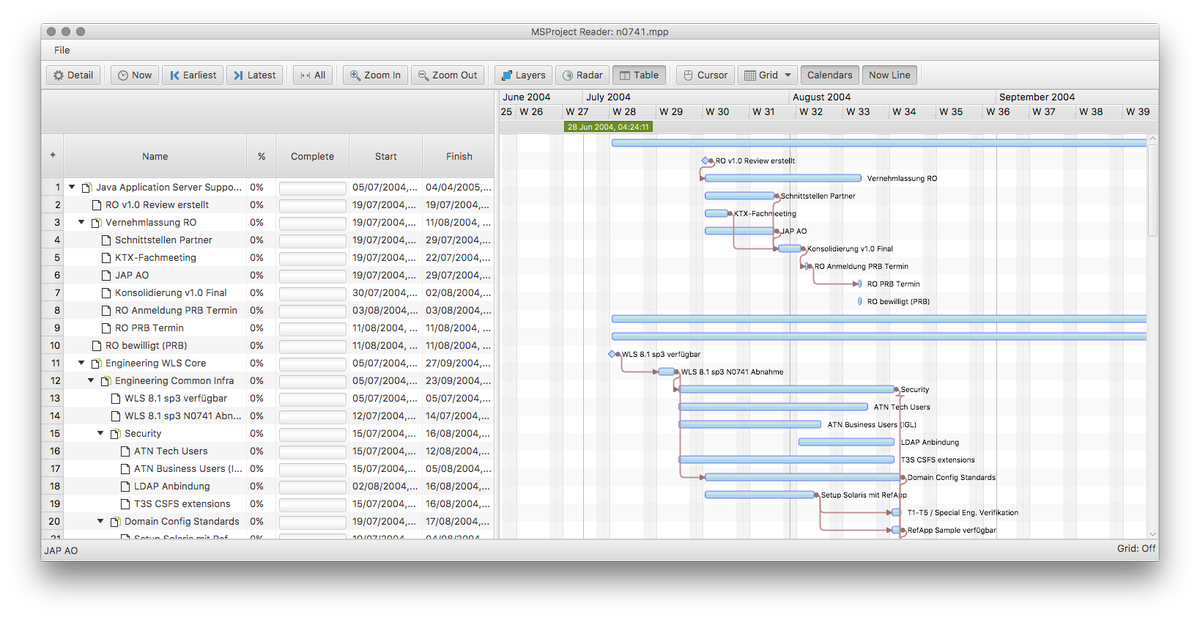Screen dimensions: 1200x620
Task: Open the Detail gear button
Action: tap(73, 75)
